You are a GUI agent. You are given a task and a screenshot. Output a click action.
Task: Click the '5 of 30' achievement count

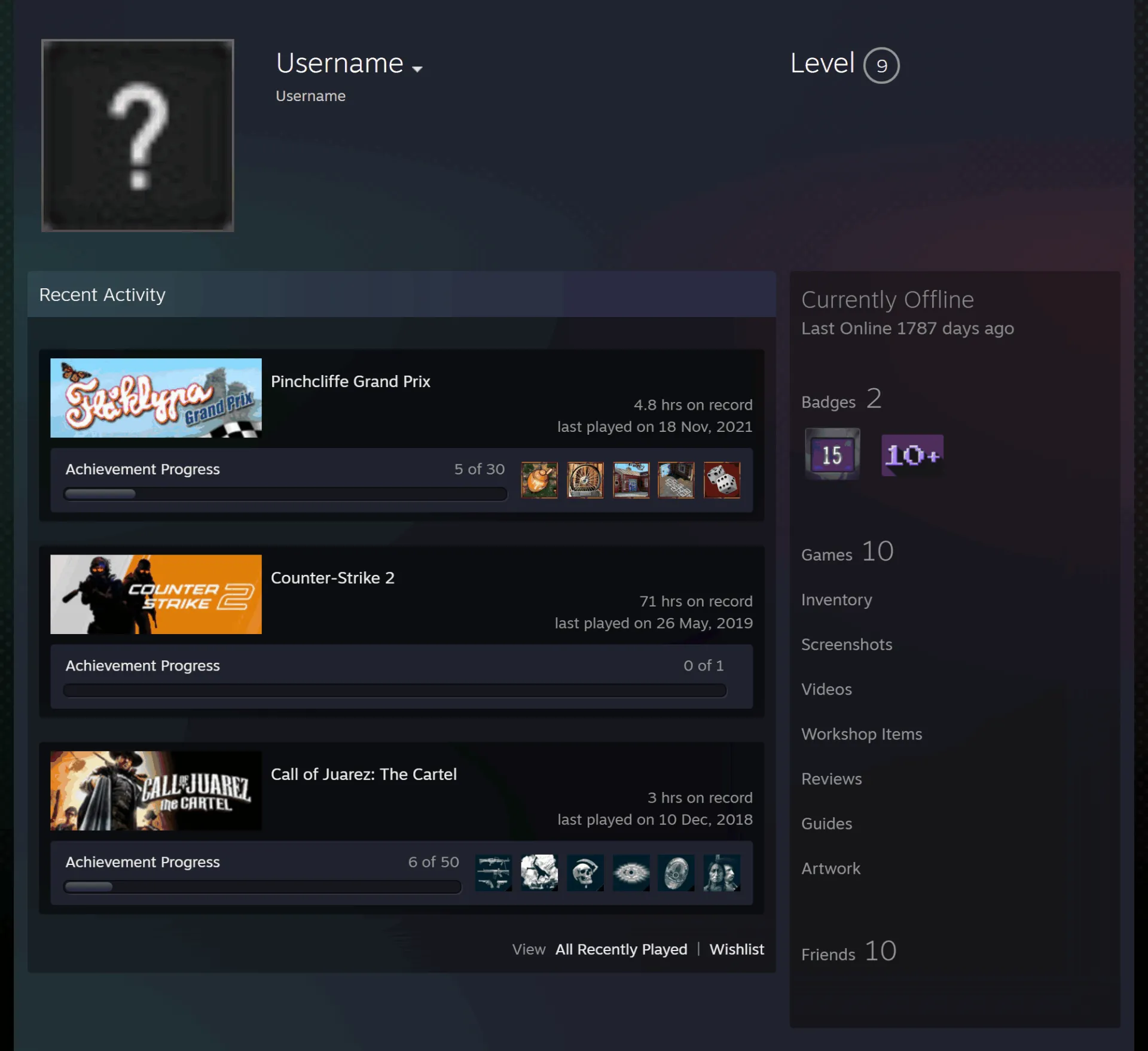(480, 469)
